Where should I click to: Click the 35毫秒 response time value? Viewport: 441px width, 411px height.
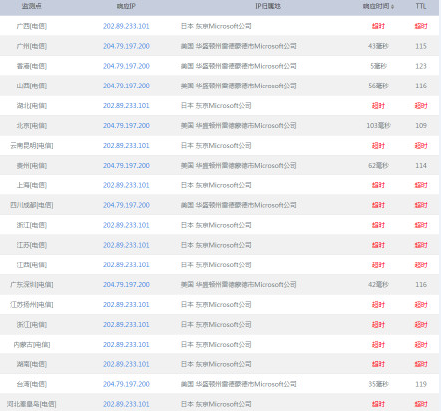tap(378, 384)
